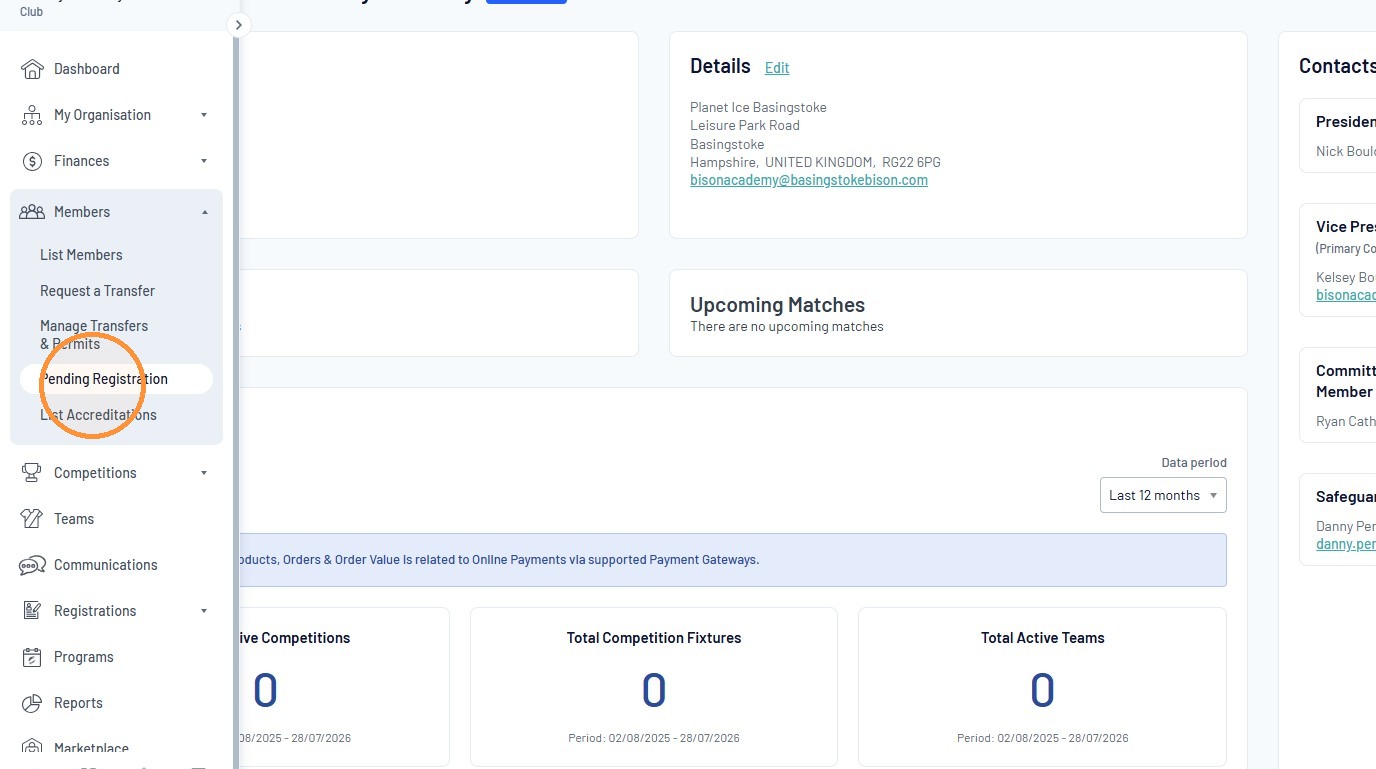This screenshot has width=1376, height=769.
Task: Click the bisonacademy@basingstokebison.com email link
Action: pyautogui.click(x=809, y=181)
